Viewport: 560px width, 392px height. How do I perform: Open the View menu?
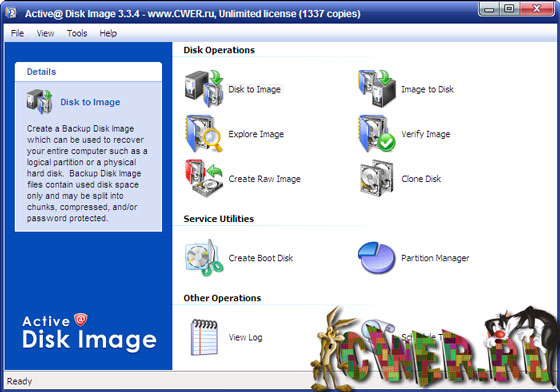(45, 33)
